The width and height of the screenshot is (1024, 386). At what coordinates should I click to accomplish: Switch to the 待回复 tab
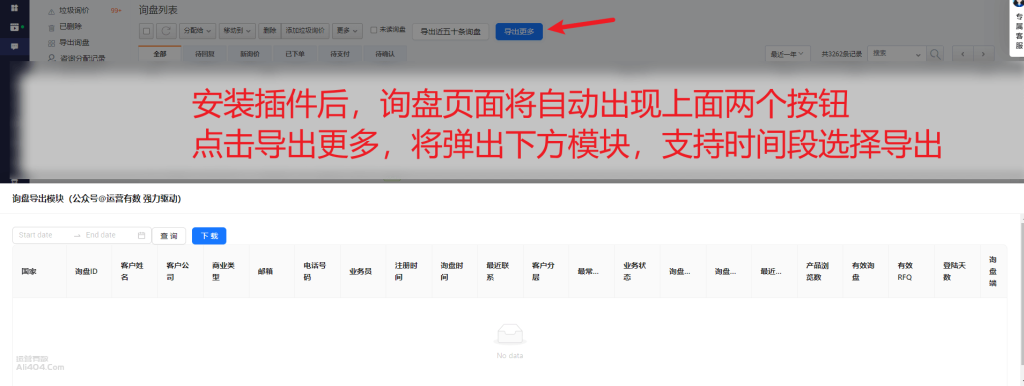point(205,54)
